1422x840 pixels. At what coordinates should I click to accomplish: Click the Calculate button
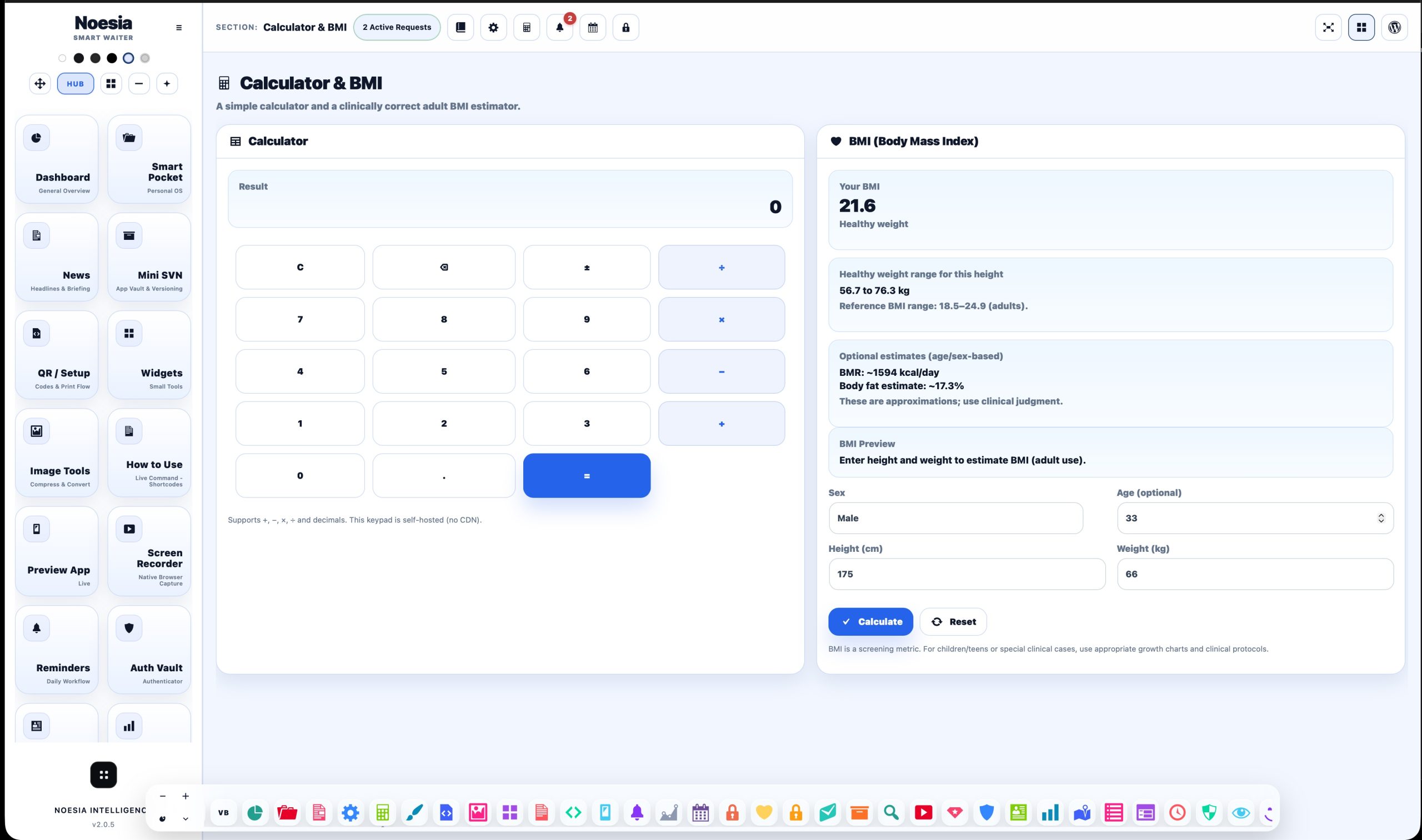pyautogui.click(x=870, y=621)
